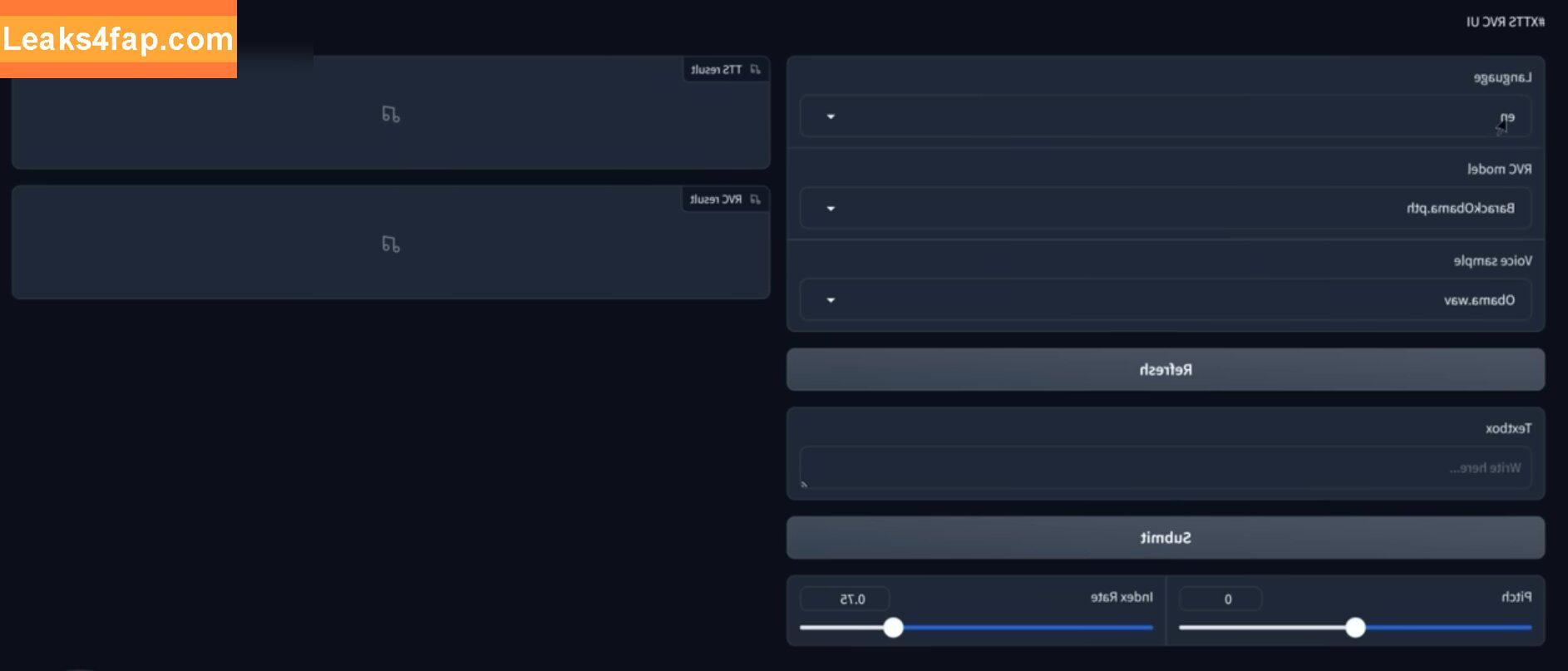
Task: Click the TTS result label icon
Action: (755, 69)
